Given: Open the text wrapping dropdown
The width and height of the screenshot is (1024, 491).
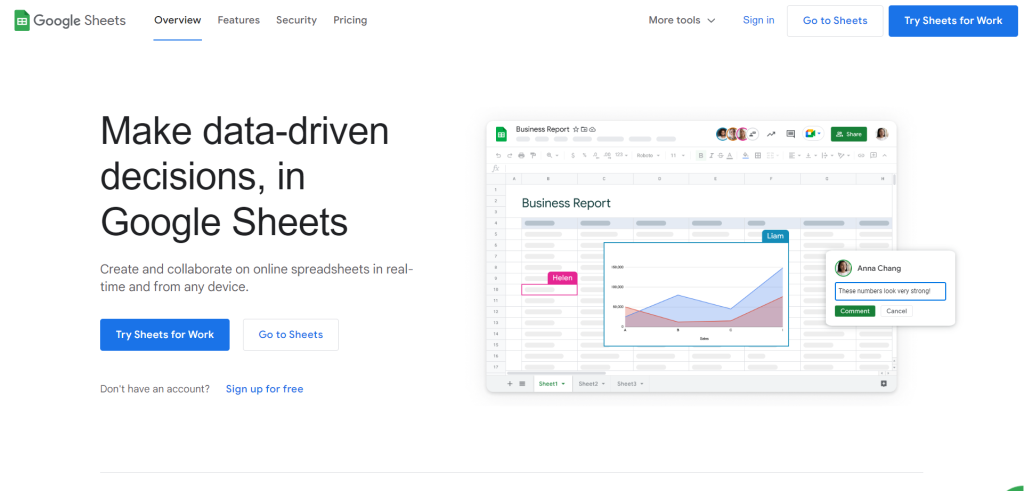Looking at the screenshot, I should pos(827,155).
